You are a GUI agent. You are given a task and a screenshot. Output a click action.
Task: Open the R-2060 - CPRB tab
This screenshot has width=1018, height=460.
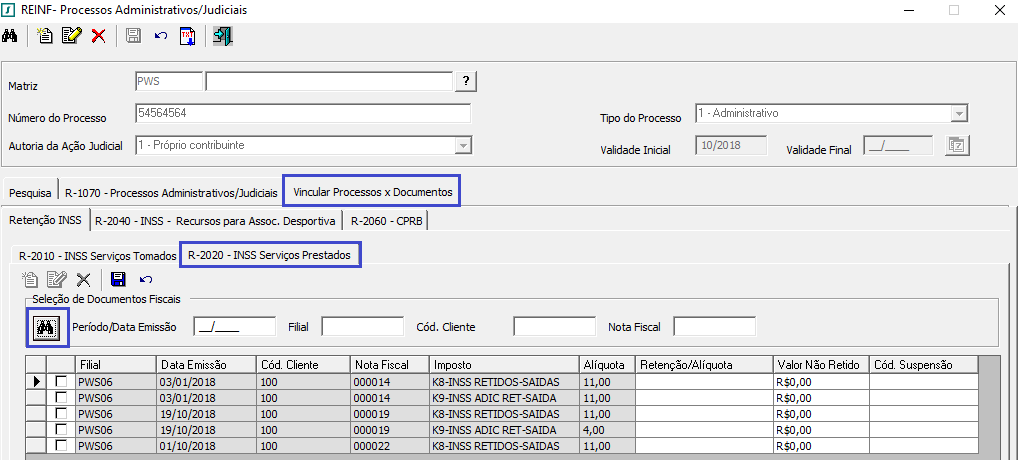point(386,220)
